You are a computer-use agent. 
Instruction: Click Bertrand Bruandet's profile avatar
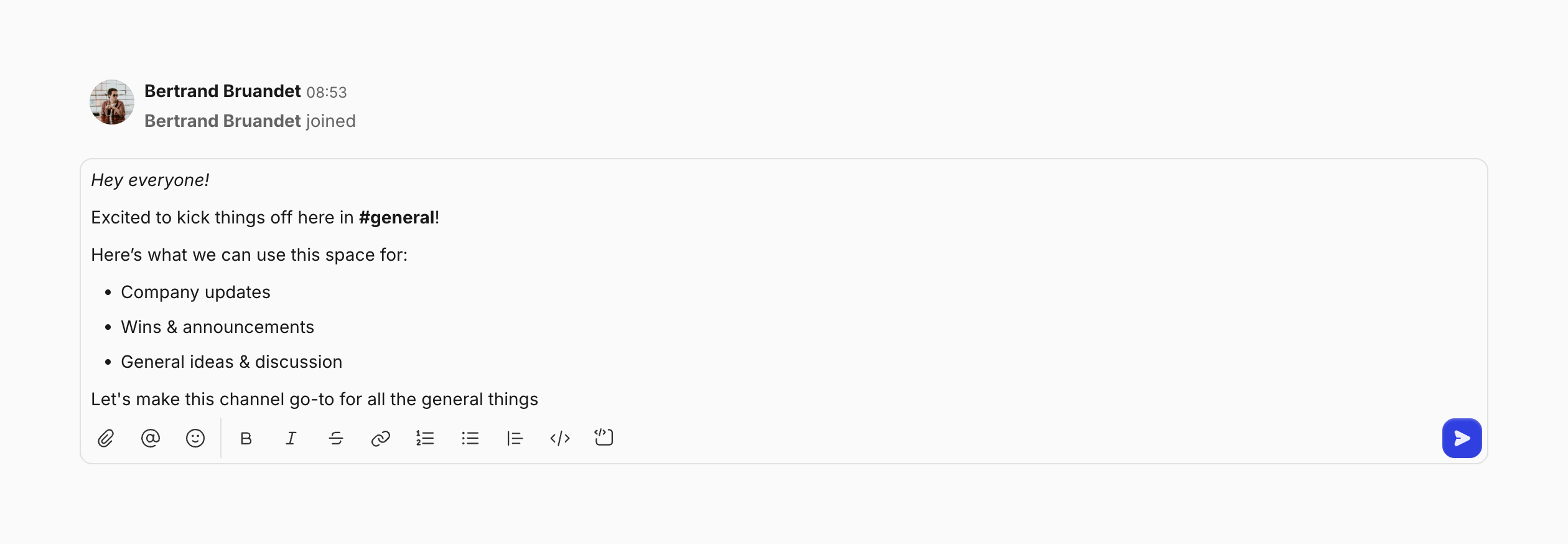click(112, 102)
